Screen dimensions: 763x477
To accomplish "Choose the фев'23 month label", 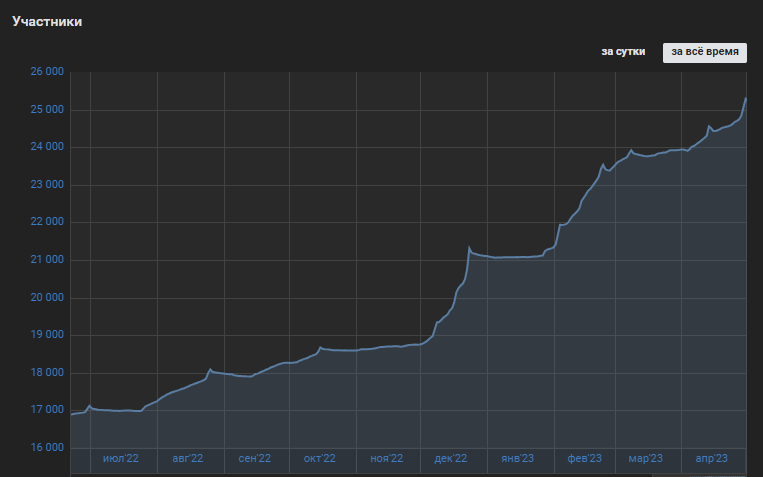I will pos(584,459).
